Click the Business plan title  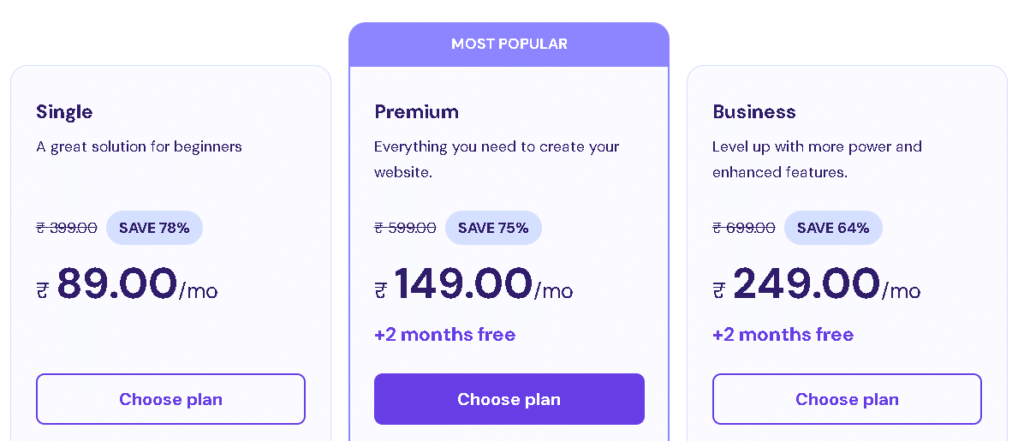click(x=754, y=112)
